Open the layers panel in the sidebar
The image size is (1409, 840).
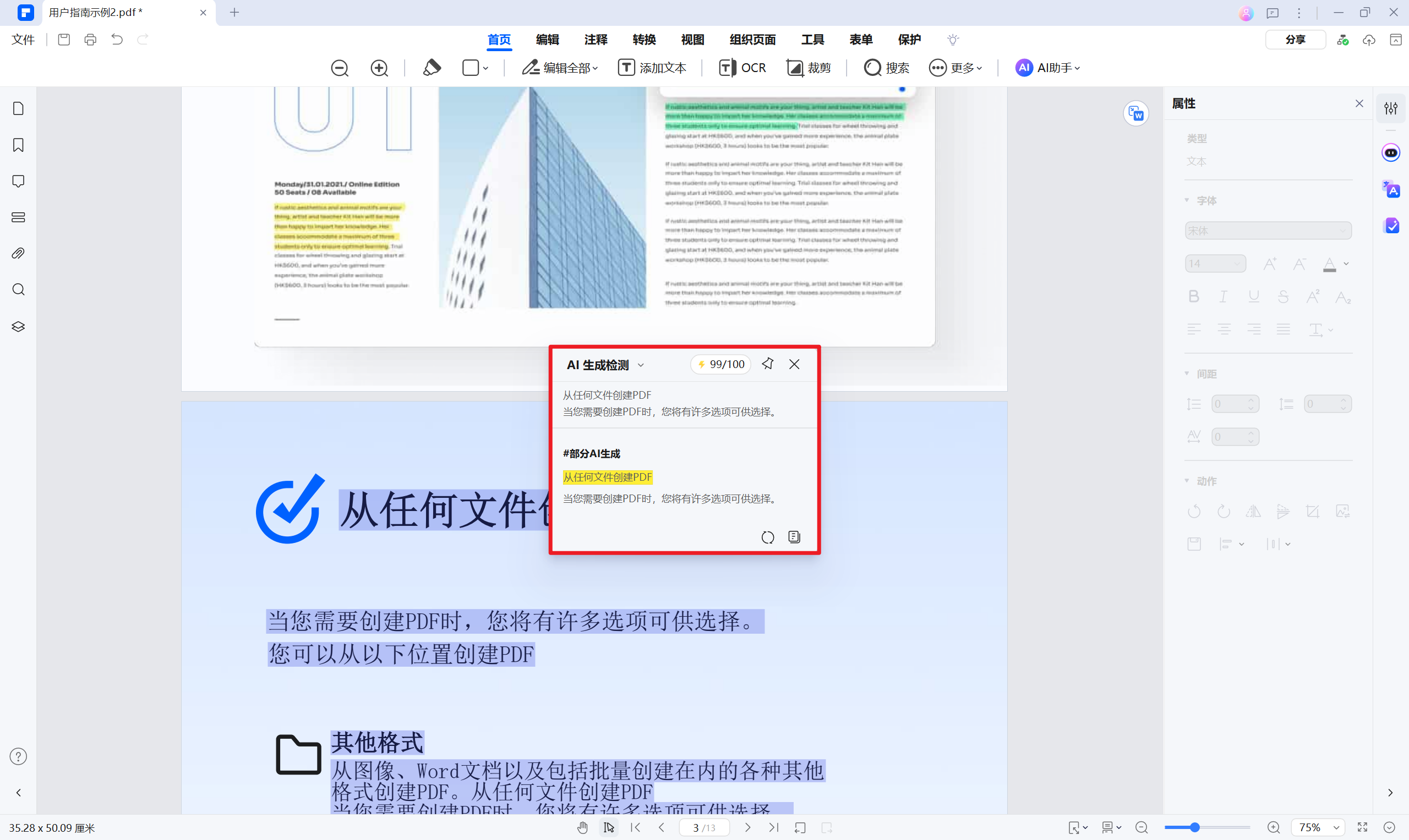(18, 326)
